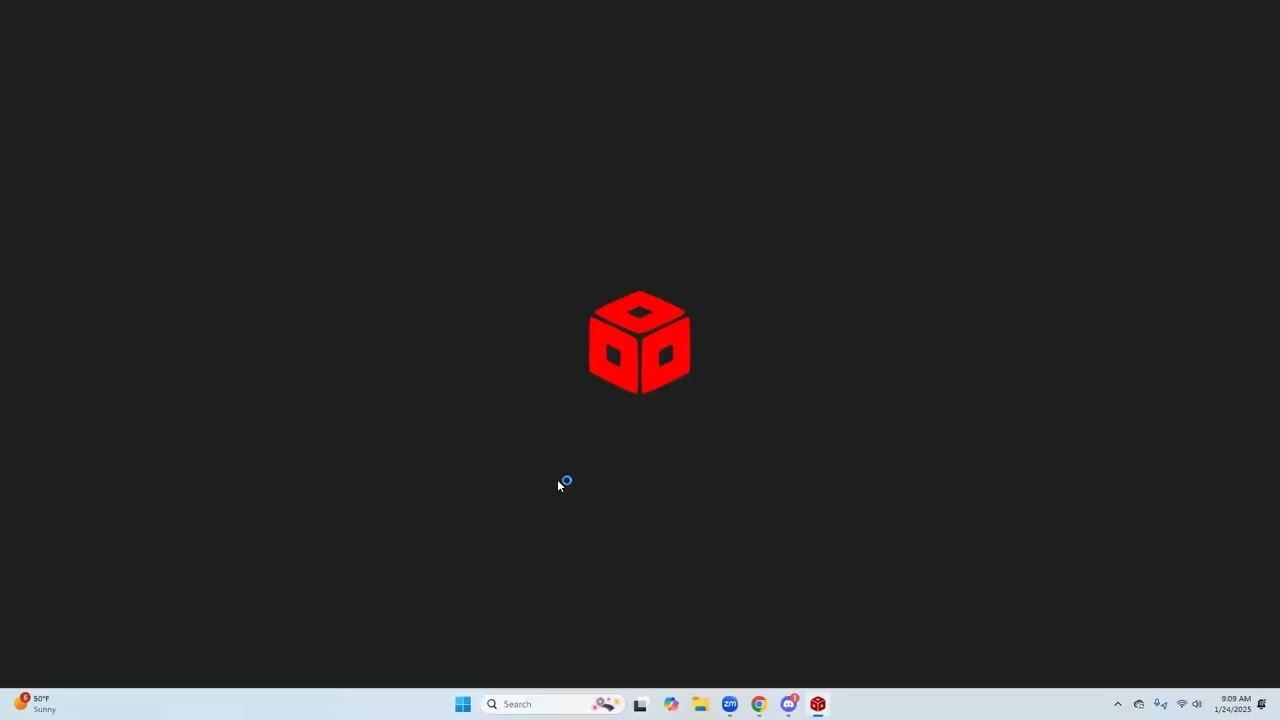Expand the hidden system tray icons

(x=1118, y=704)
